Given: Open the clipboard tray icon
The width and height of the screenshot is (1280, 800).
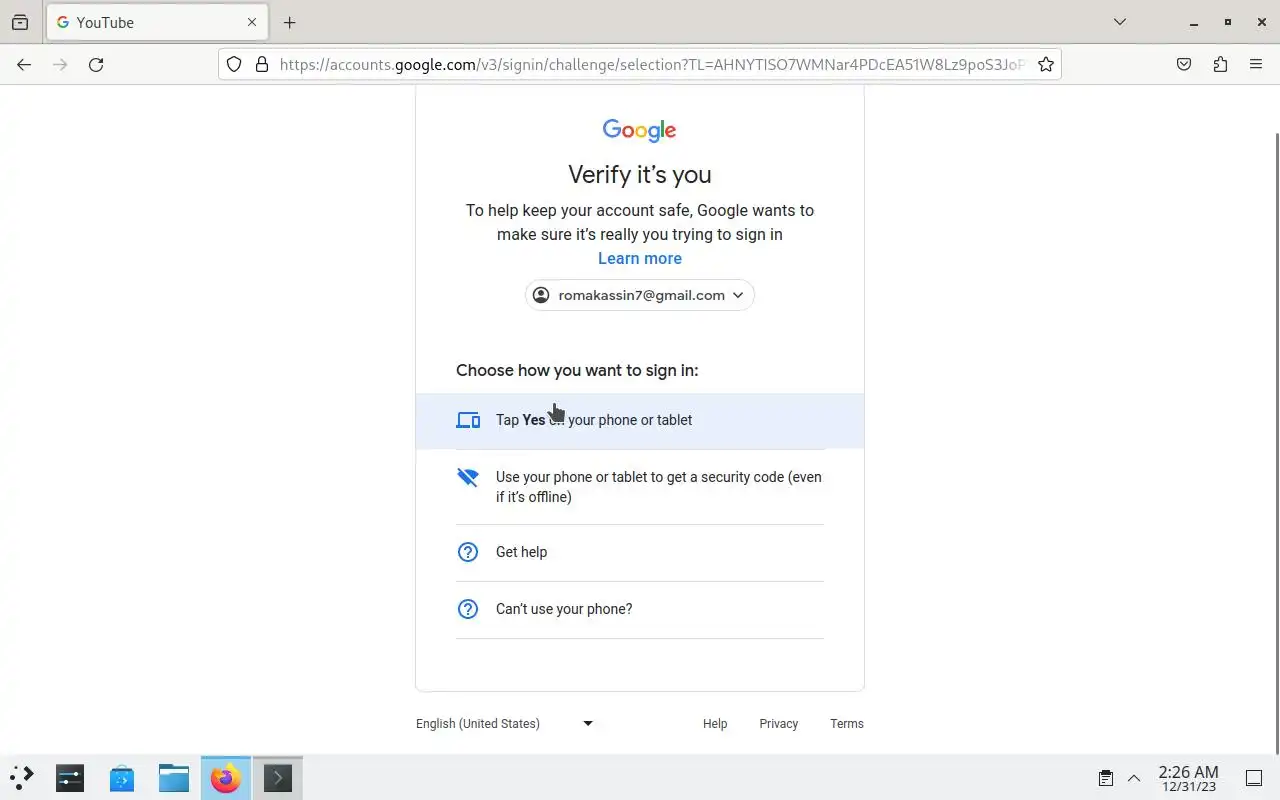Looking at the screenshot, I should click(1106, 778).
